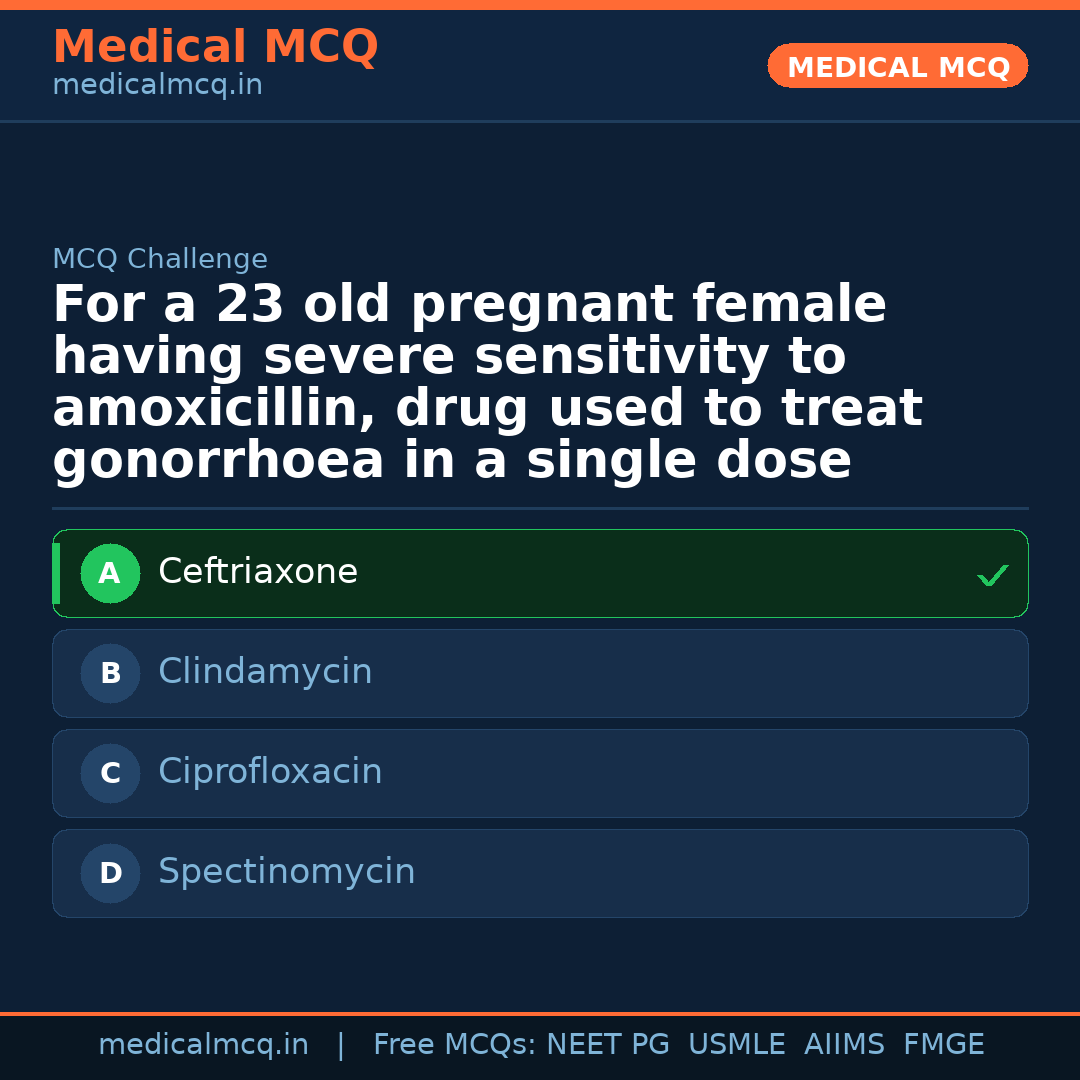
Task: Click the MCQ Challenge label
Action: (160, 260)
